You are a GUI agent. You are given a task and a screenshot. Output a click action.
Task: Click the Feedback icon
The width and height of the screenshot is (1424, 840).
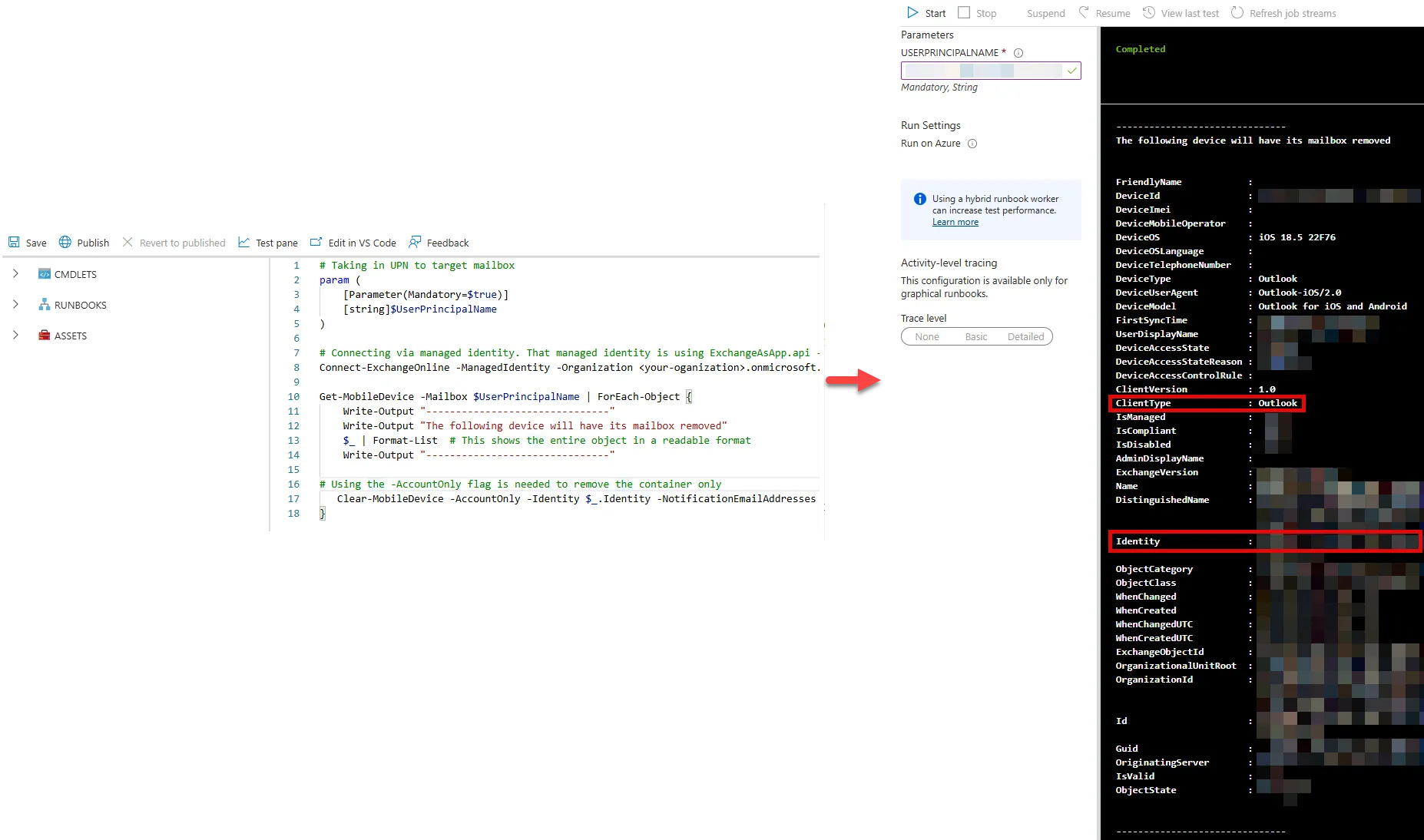(415, 242)
